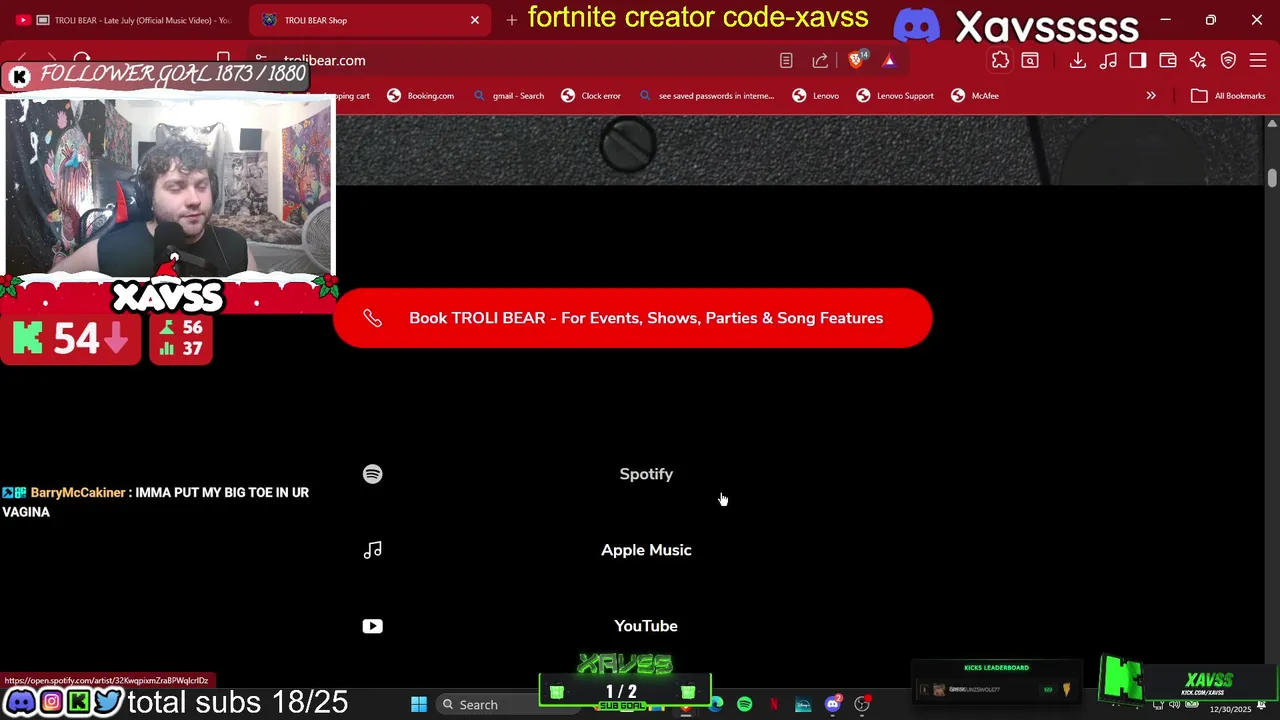
Task: Open the Extensions puzzle icon
Action: pyautogui.click(x=1000, y=61)
